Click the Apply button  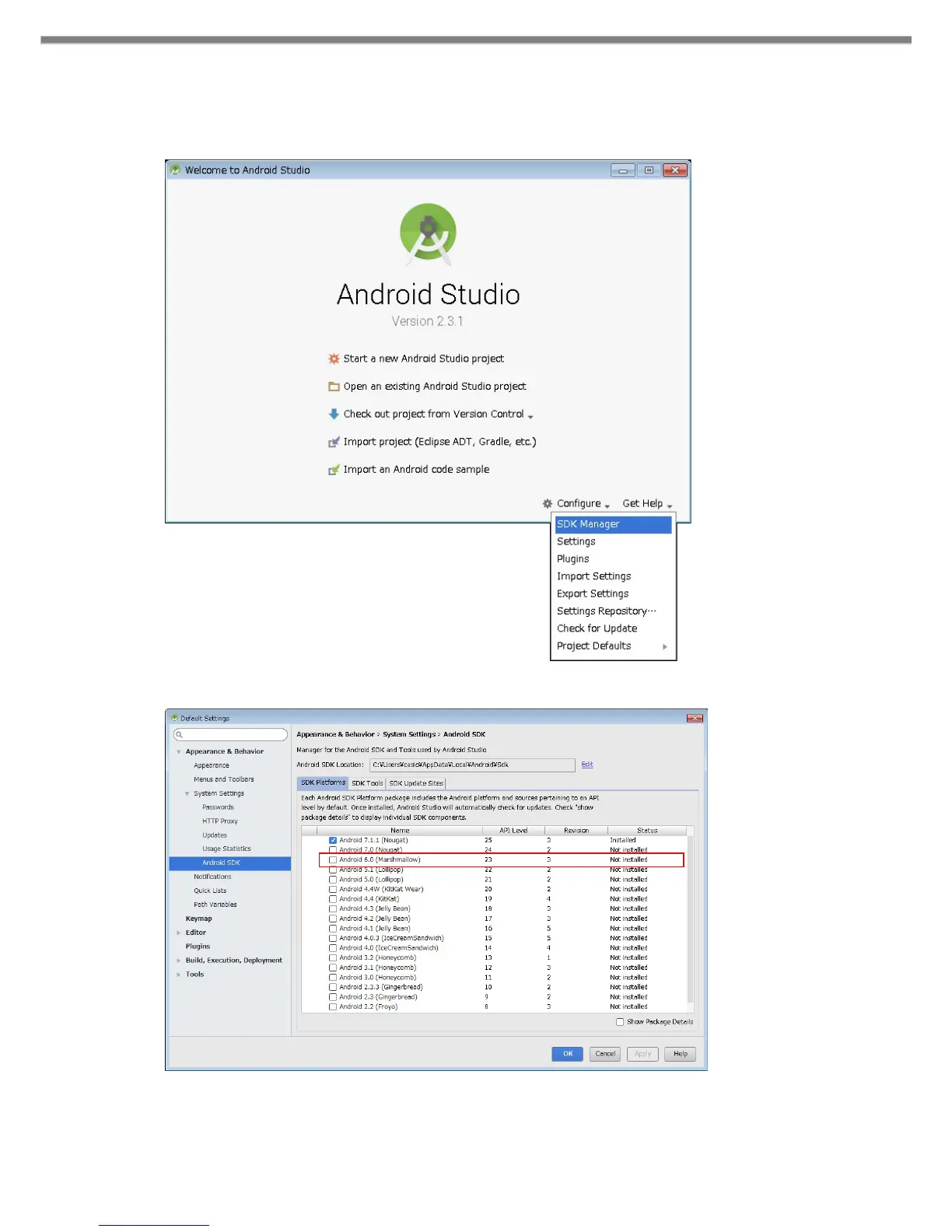pyautogui.click(x=642, y=1054)
